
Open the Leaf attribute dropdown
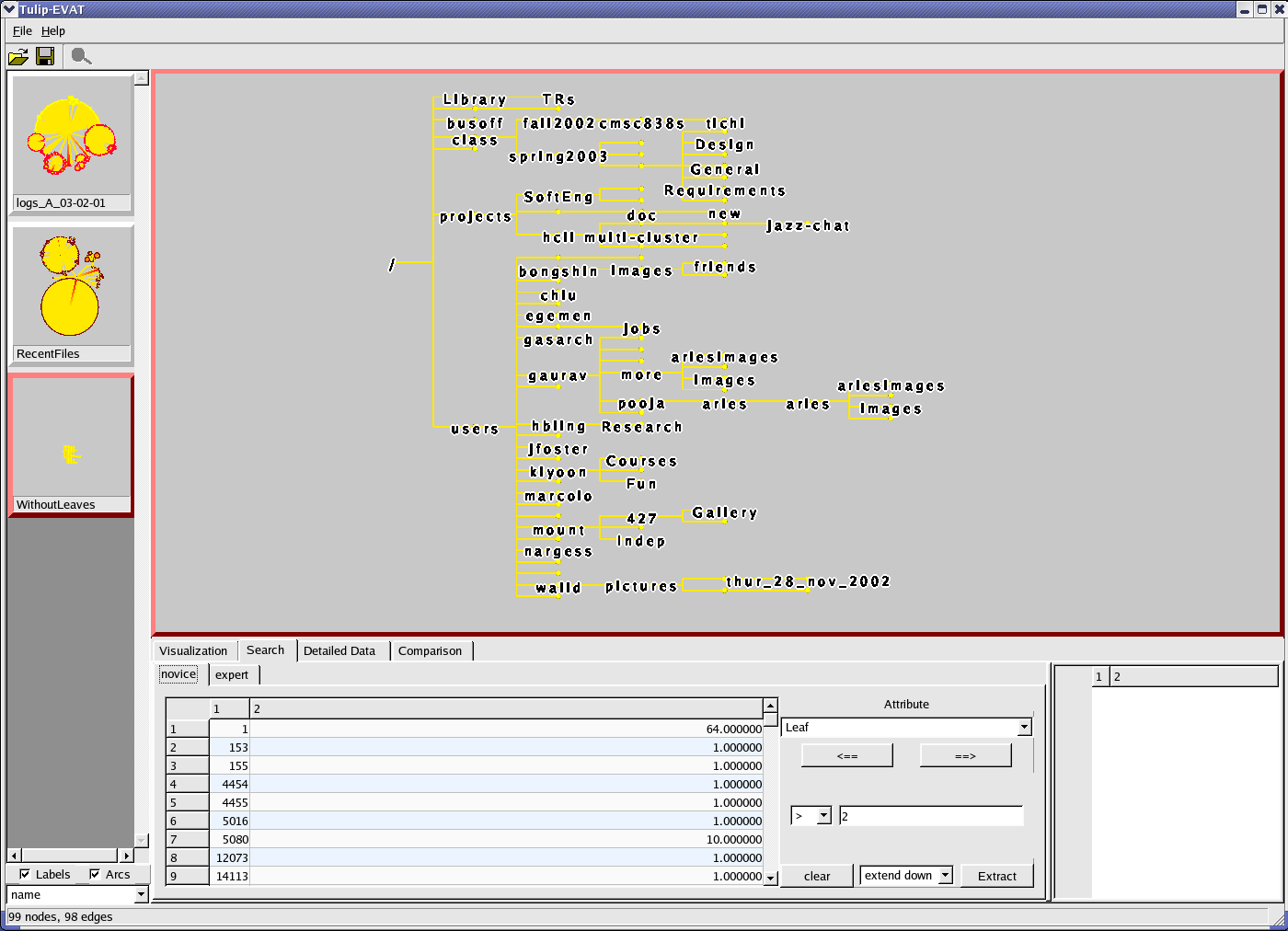point(1024,728)
